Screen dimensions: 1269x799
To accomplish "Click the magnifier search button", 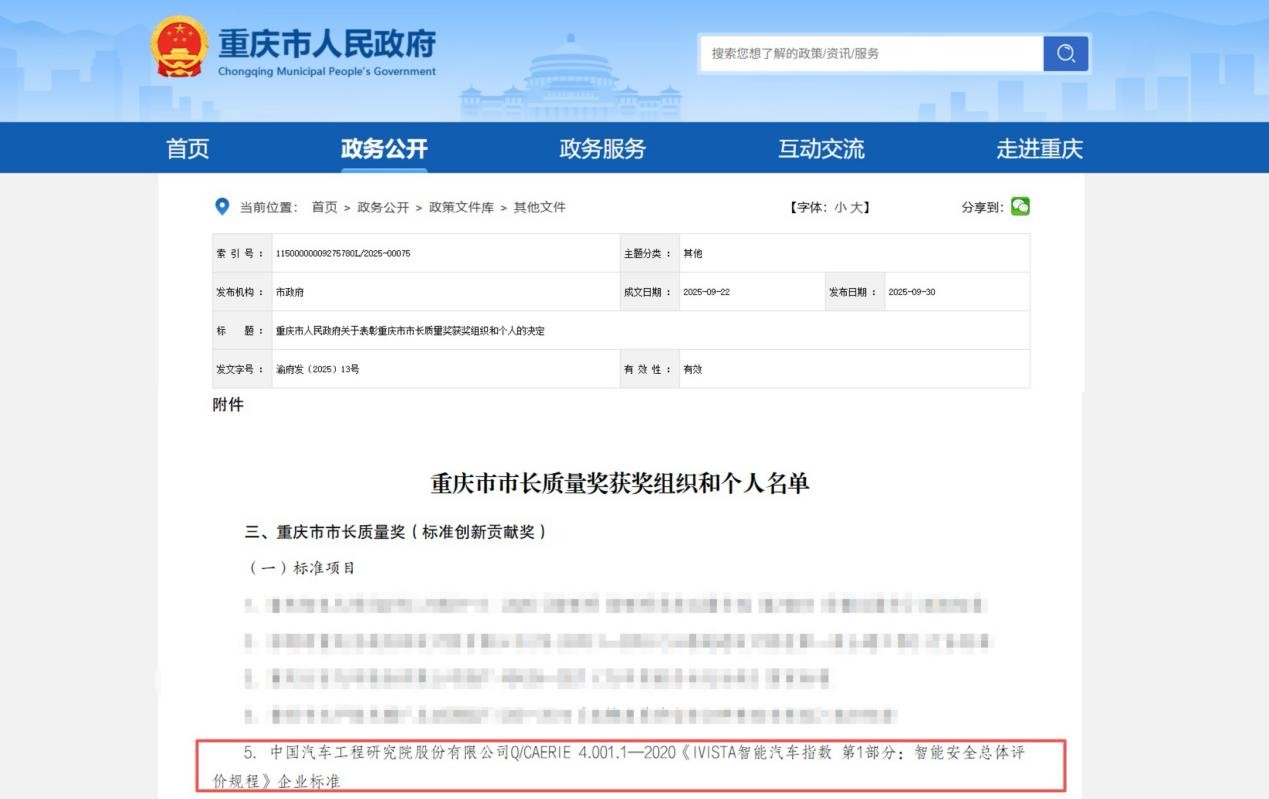I will coord(1065,53).
